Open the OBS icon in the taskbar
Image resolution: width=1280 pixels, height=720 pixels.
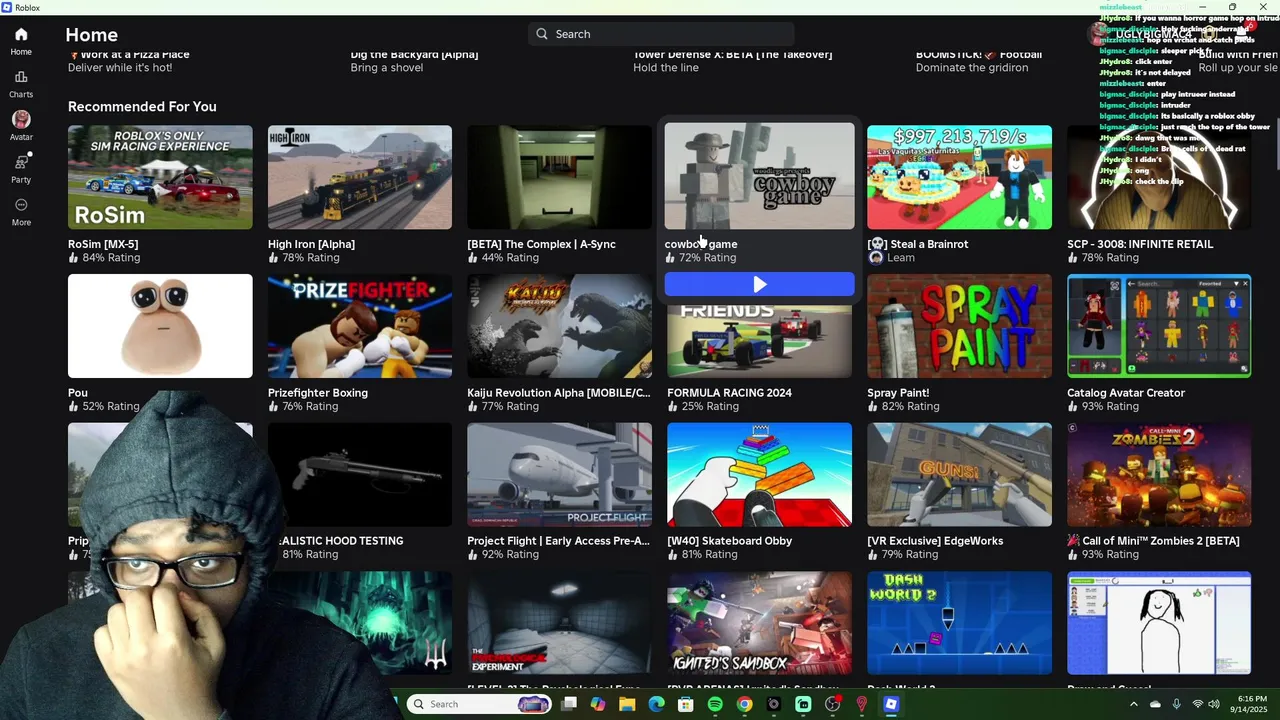[x=832, y=704]
